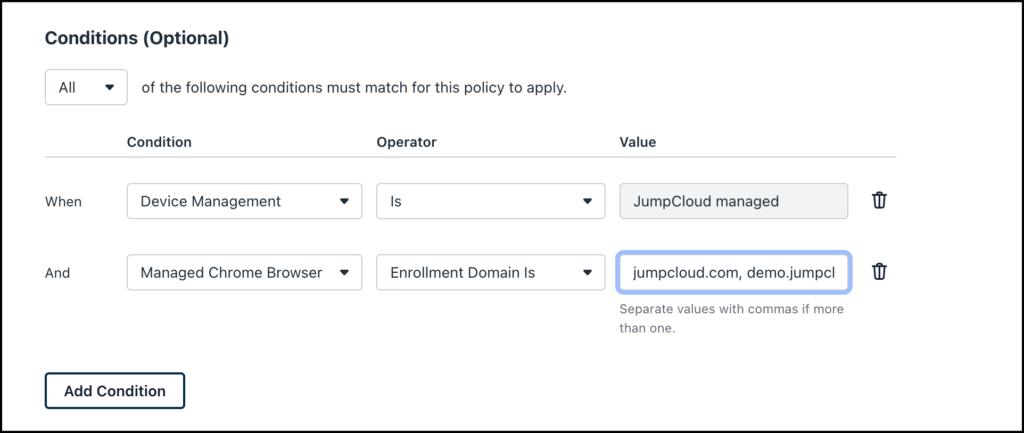Click the caret arrow in the All selector
1024x433 pixels.
click(110, 87)
